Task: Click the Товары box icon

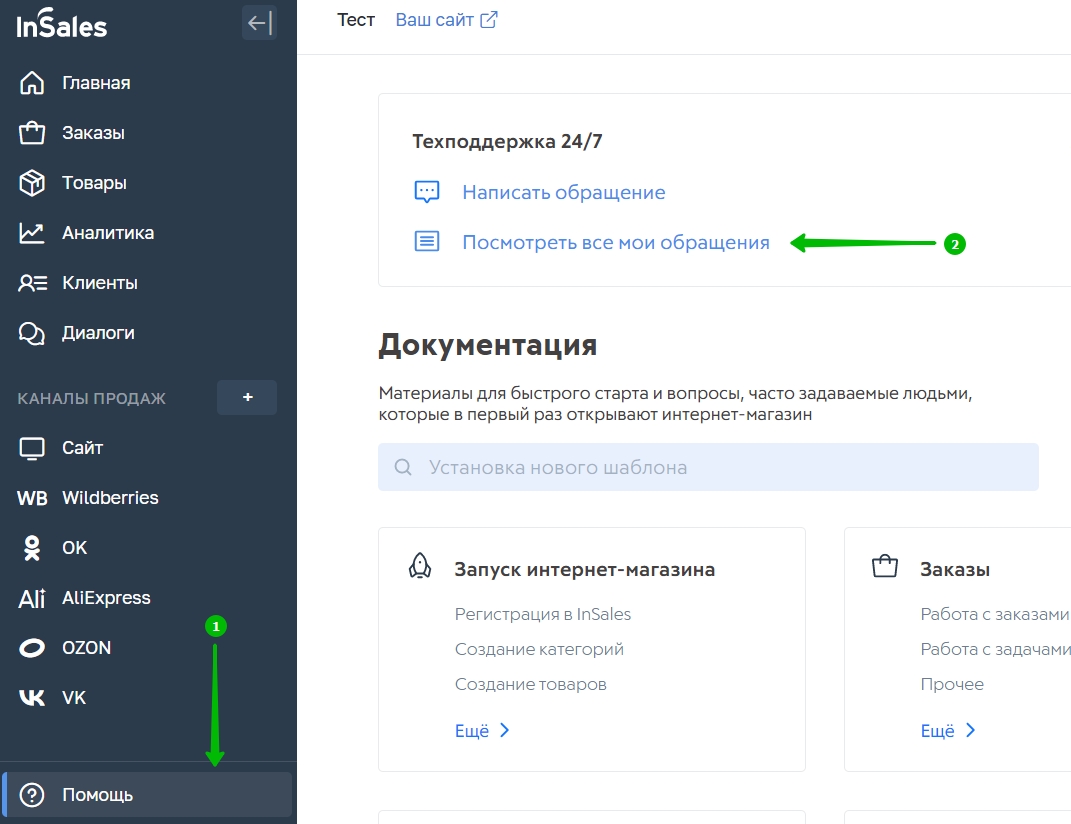Action: coord(31,182)
